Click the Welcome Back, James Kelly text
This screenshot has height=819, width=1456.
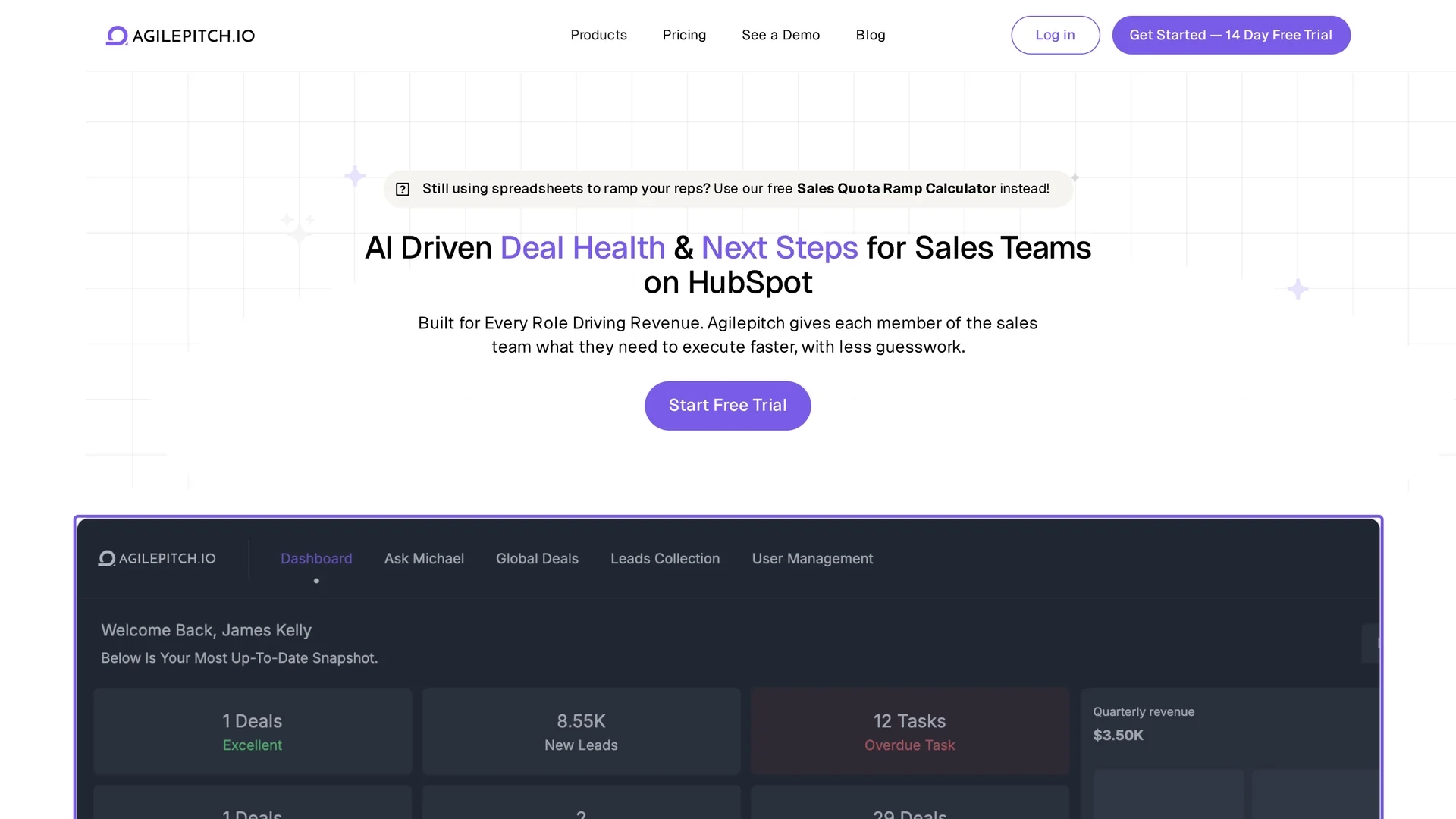click(206, 630)
